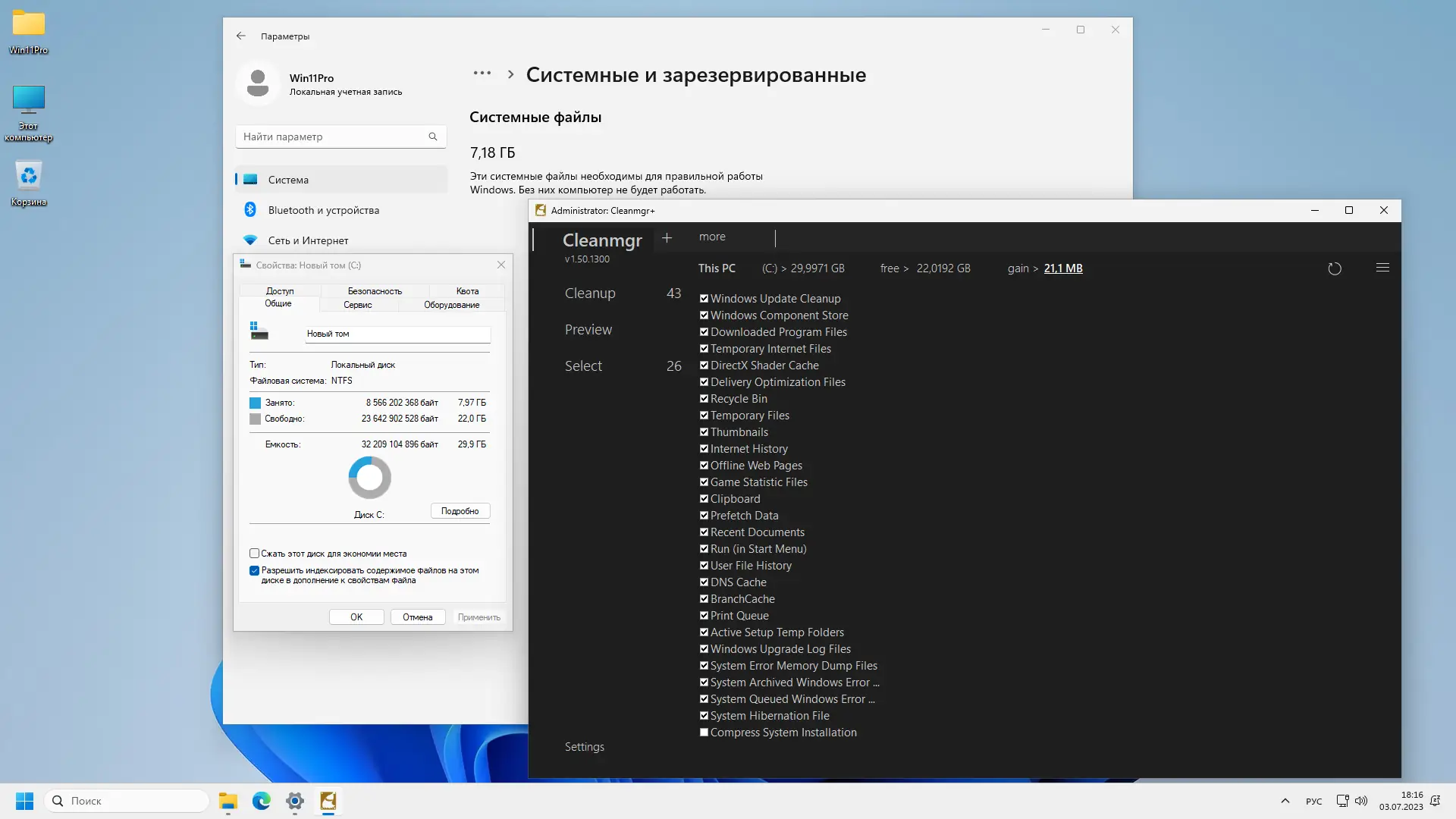Check Compress System Installation
The height and width of the screenshot is (819, 1456).
tap(704, 733)
